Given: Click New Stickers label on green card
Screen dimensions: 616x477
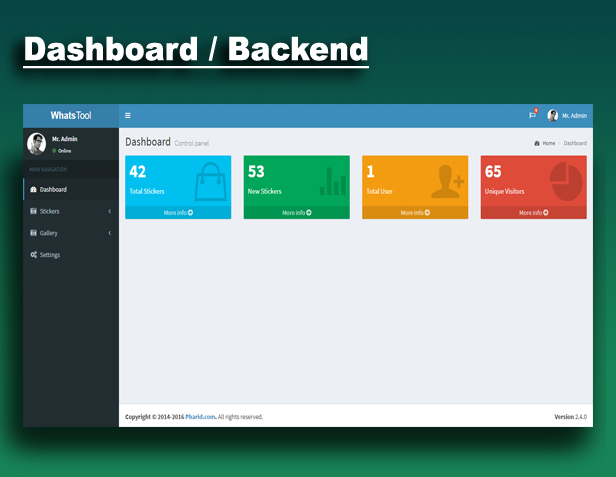Looking at the screenshot, I should (x=265, y=191).
